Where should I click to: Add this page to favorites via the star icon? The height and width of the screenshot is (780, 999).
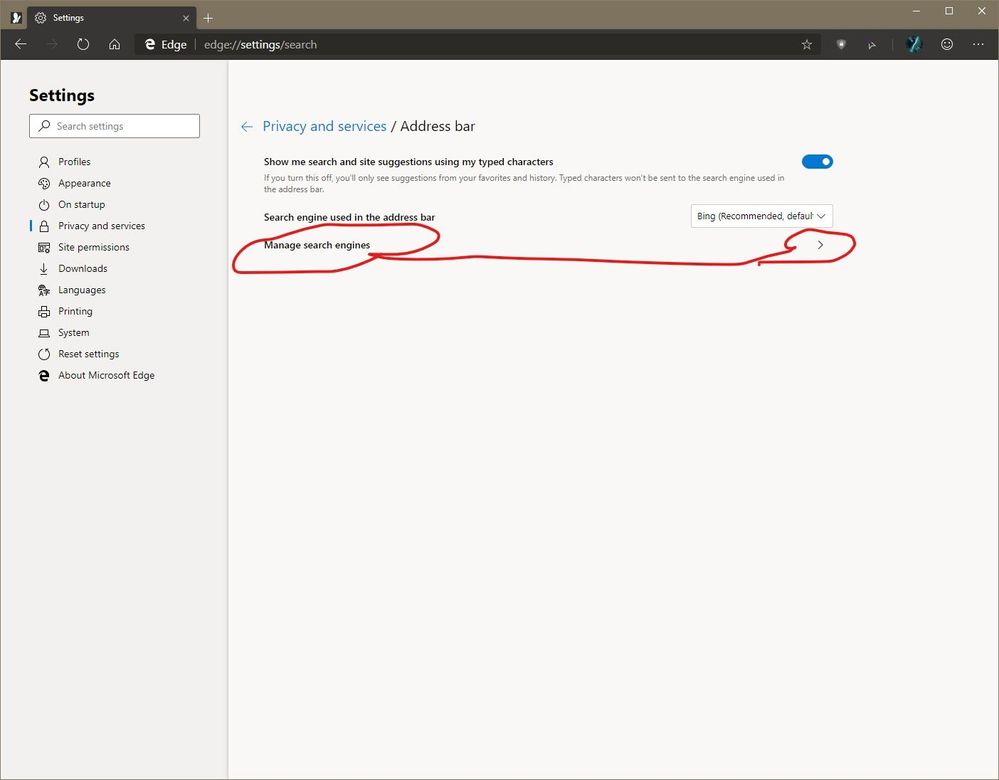click(807, 45)
